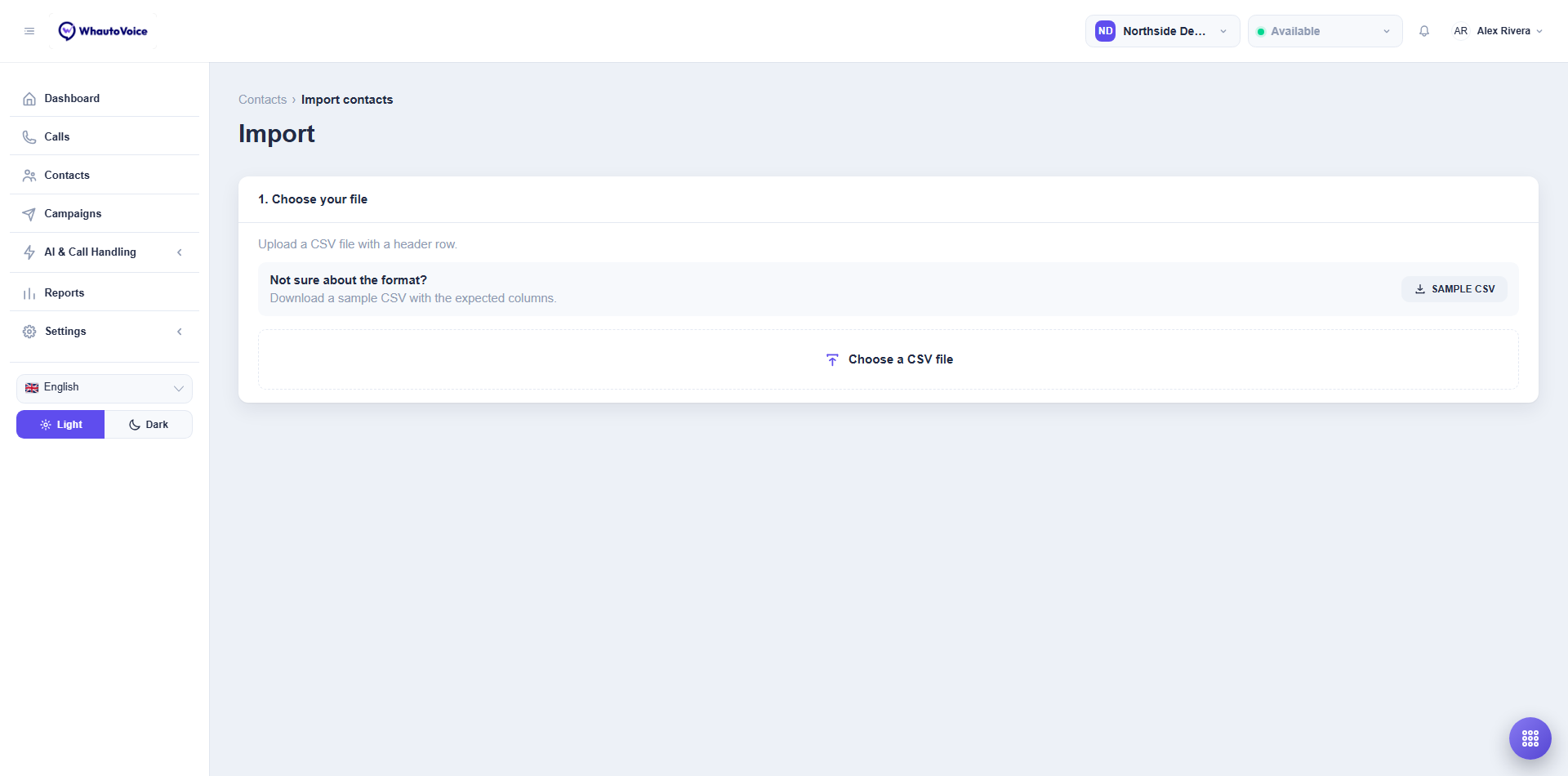Open the Alex Rivera account menu

(x=1498, y=31)
